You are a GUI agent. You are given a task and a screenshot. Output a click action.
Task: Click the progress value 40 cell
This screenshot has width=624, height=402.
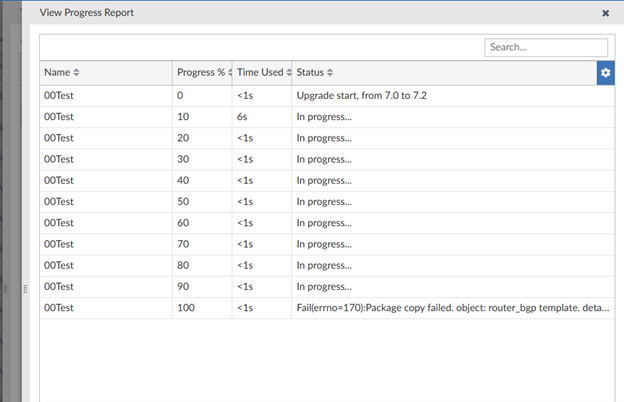click(184, 180)
